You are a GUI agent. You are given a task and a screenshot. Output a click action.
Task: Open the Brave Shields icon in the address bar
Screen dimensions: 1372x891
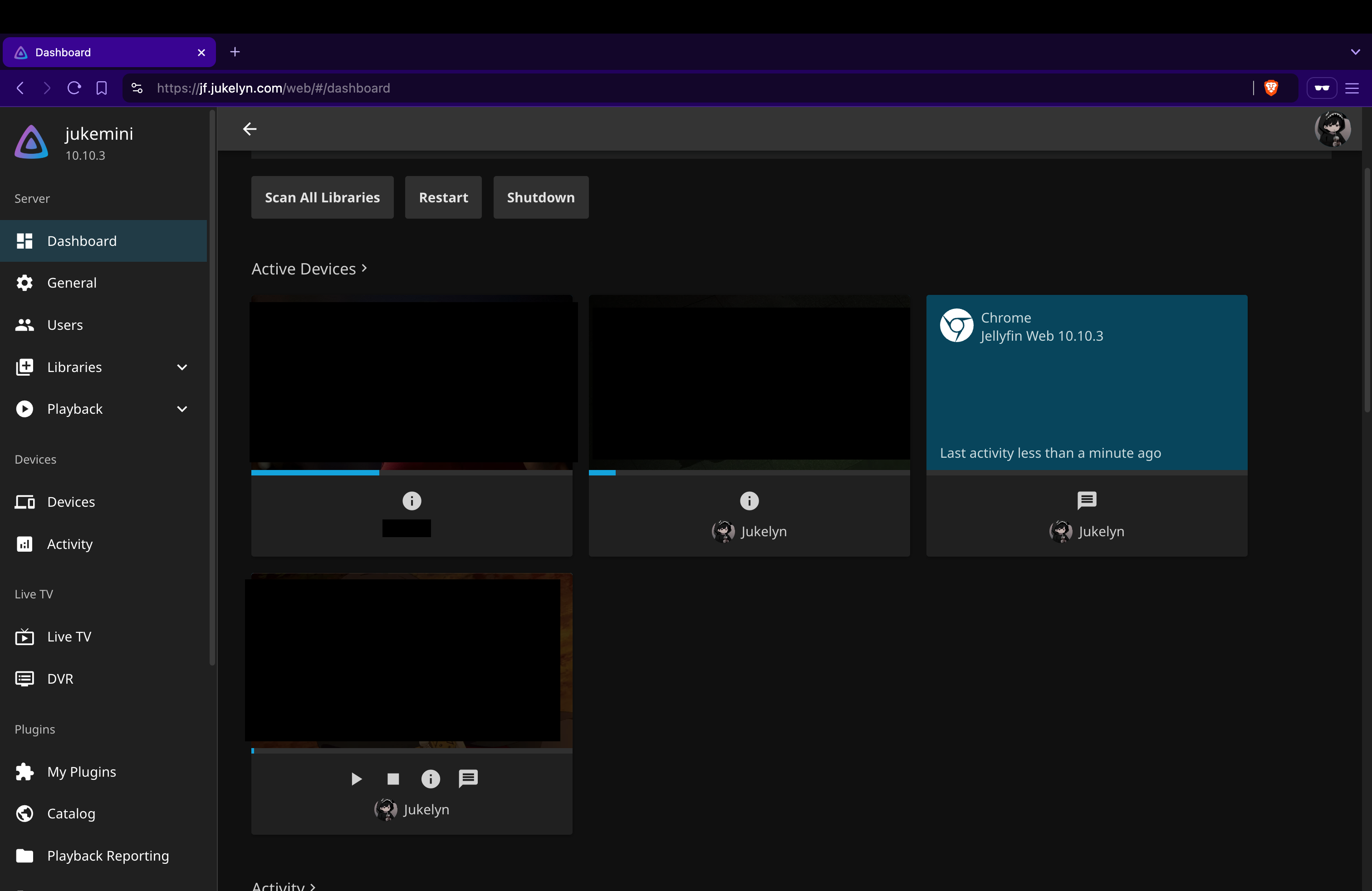tap(1270, 88)
